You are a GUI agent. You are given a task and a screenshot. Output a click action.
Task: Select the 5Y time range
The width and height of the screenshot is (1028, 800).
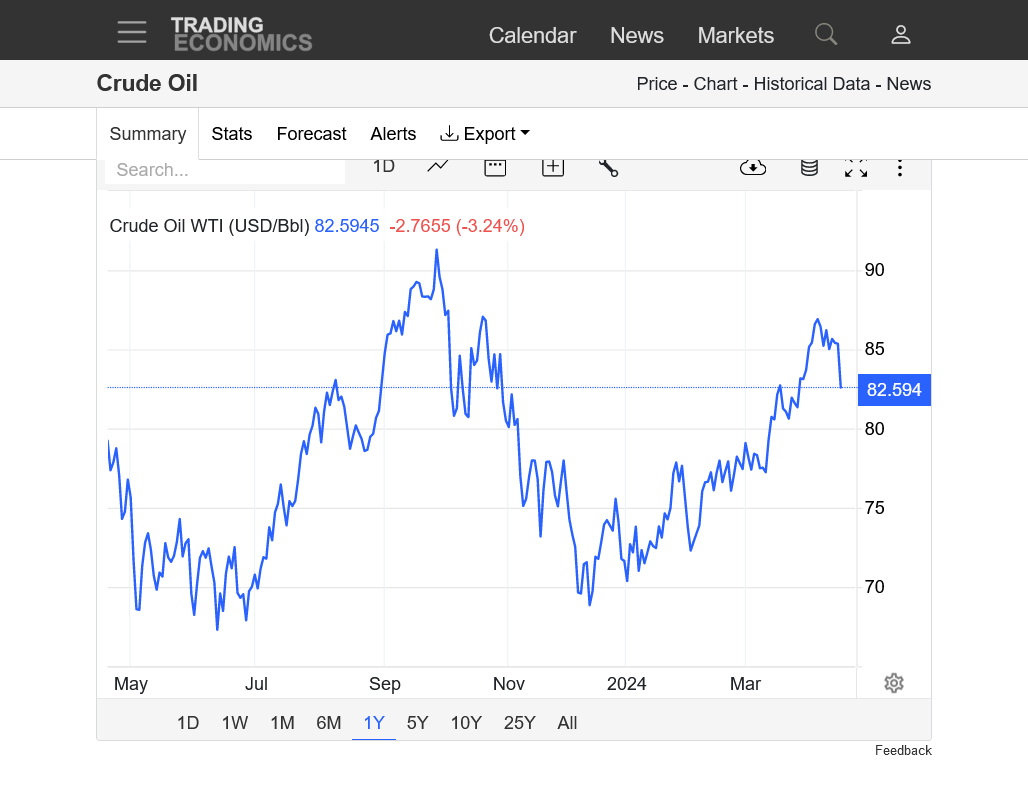pyautogui.click(x=418, y=723)
